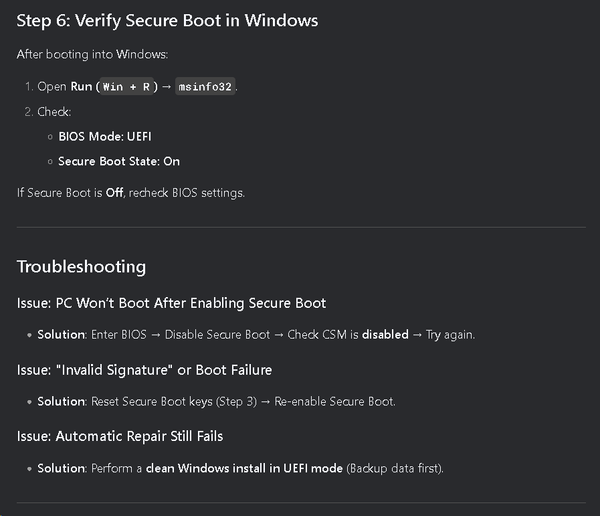Click the 'Check:' list item
Image resolution: width=600 pixels, height=516 pixels.
point(54,112)
